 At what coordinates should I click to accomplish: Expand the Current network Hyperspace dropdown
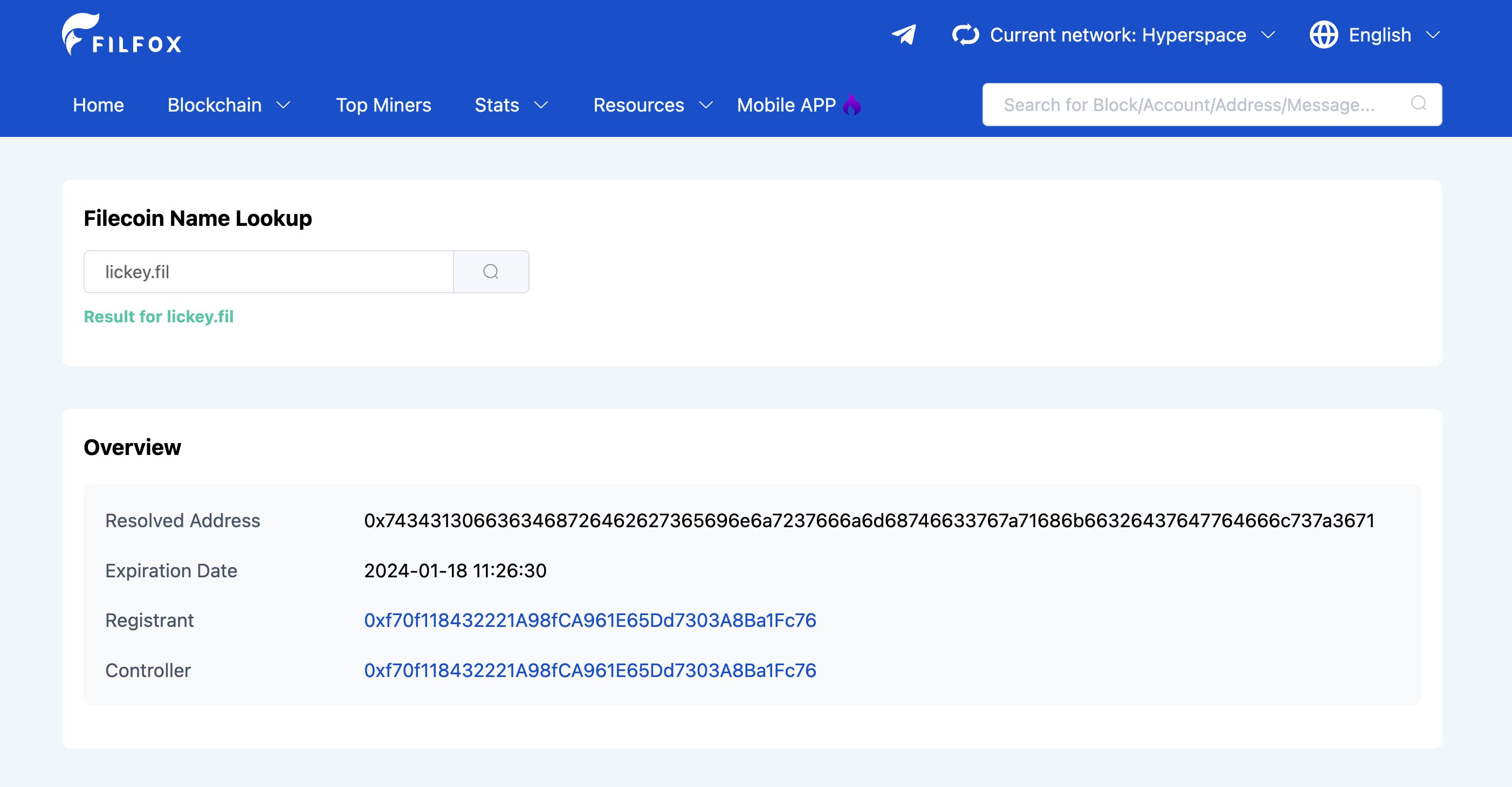click(1268, 35)
